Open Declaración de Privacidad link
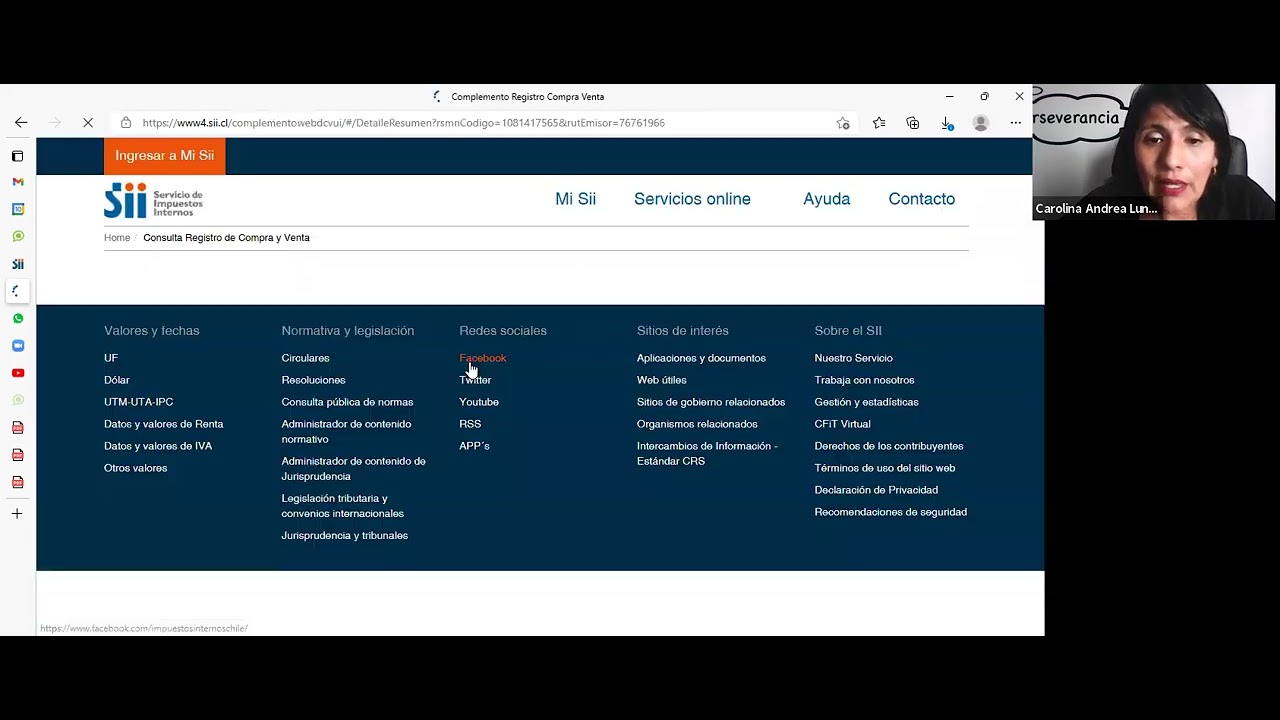The height and width of the screenshot is (720, 1280). 876,490
